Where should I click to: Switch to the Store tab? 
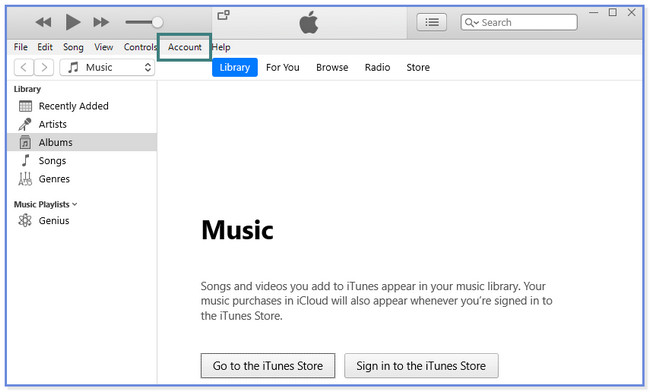pos(418,67)
